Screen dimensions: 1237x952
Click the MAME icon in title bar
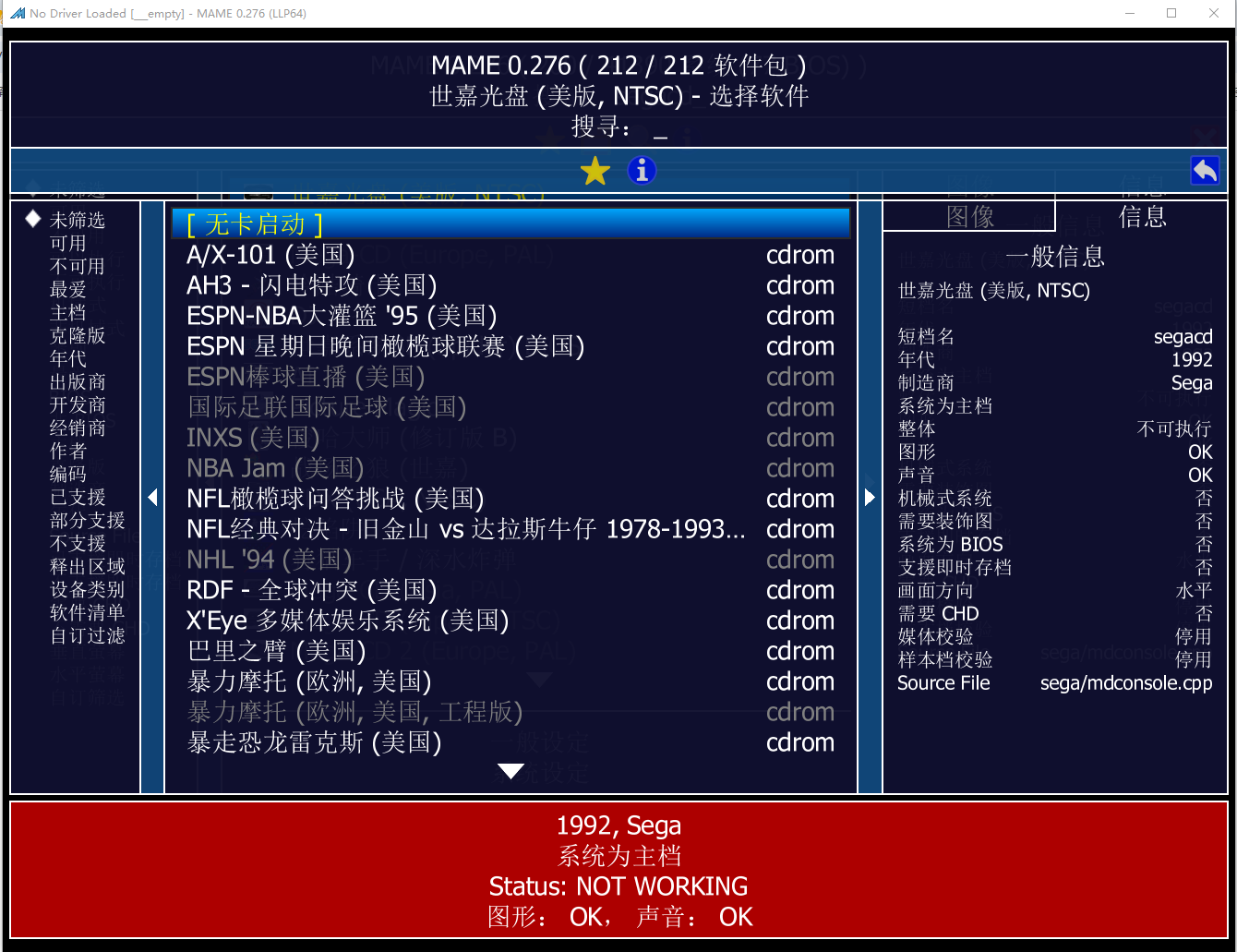(17, 13)
